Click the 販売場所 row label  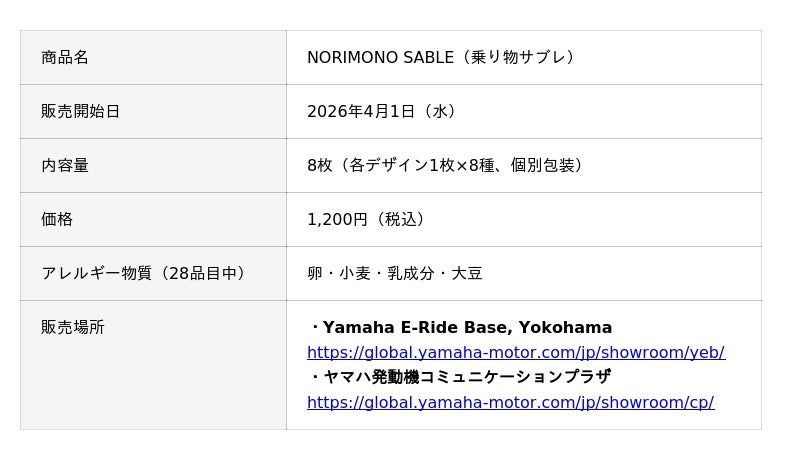(x=72, y=327)
